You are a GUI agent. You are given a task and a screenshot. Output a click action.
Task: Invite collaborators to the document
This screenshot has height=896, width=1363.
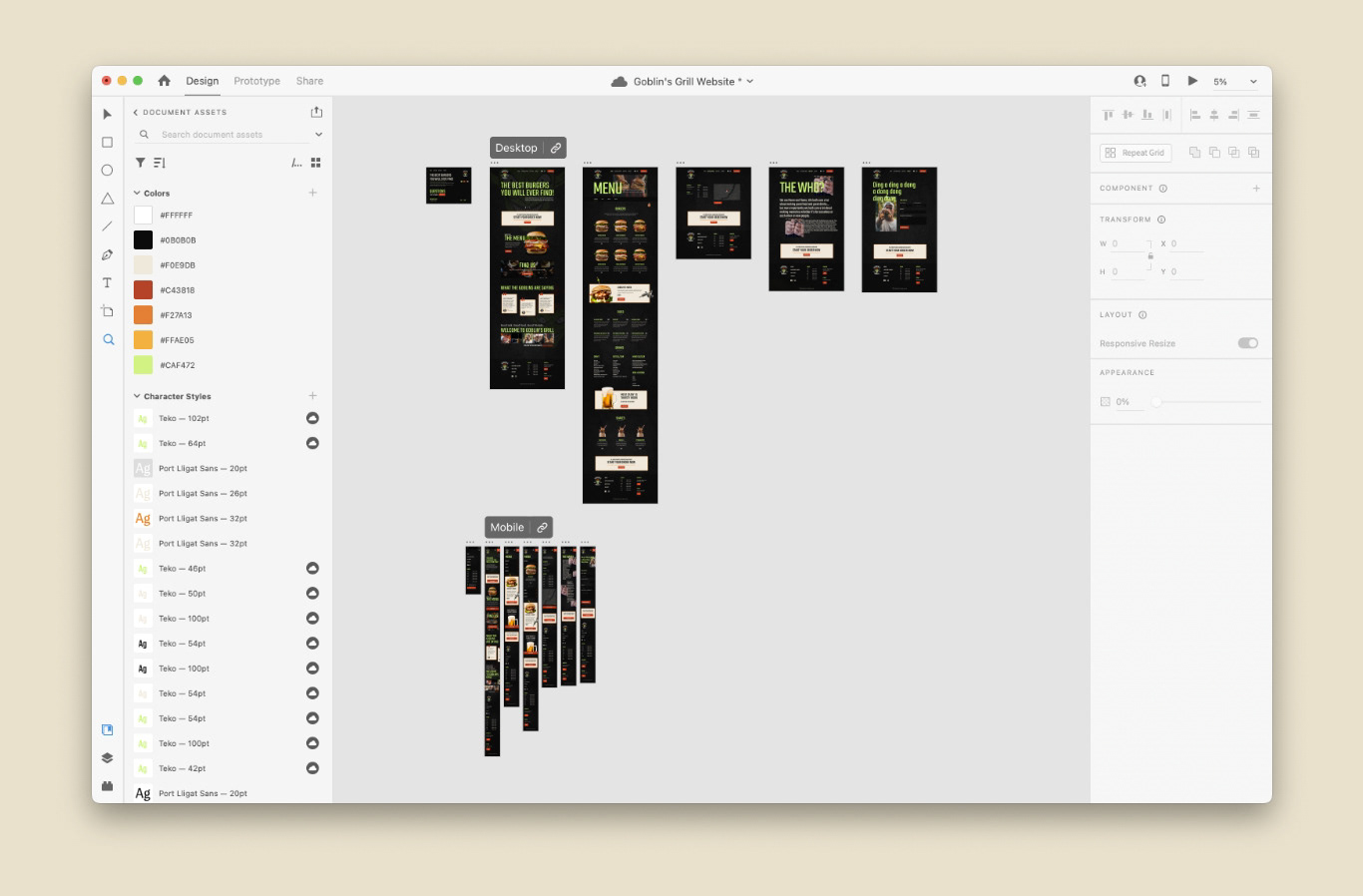1139,81
